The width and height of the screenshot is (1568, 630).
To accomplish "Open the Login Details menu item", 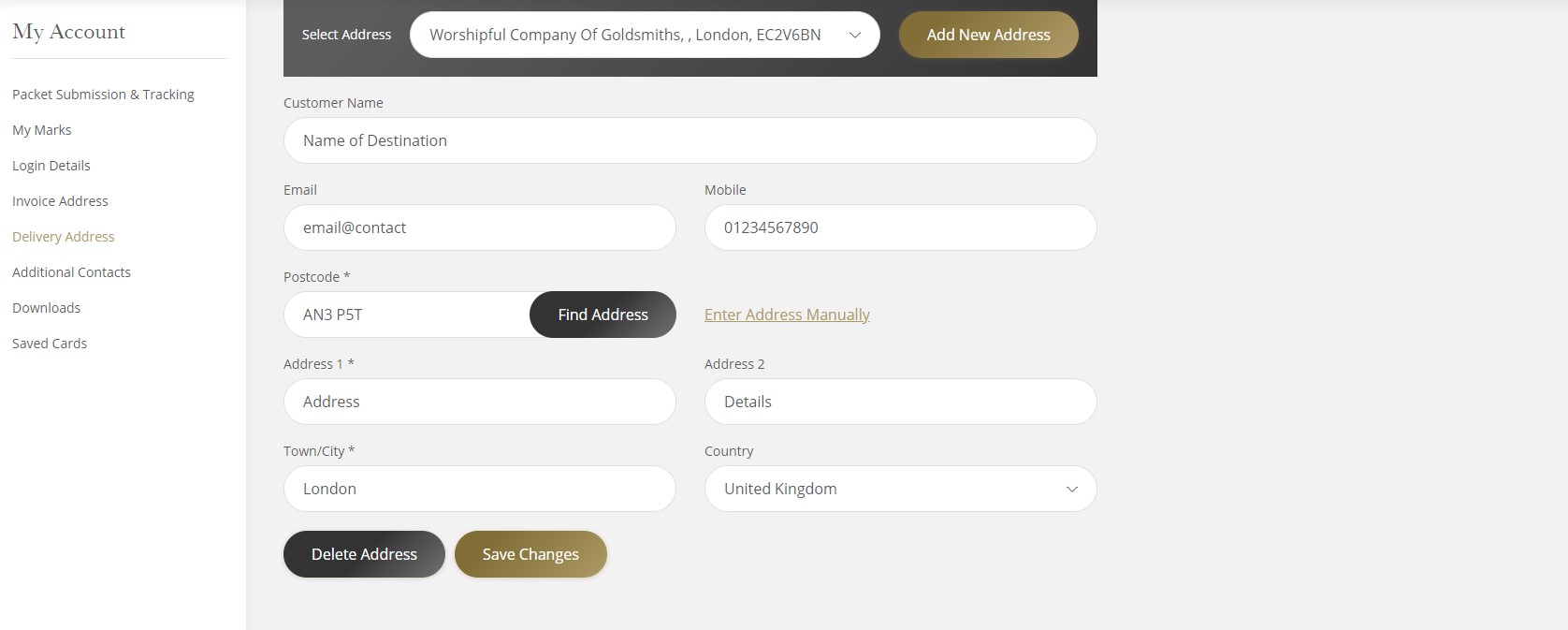I will click(51, 166).
